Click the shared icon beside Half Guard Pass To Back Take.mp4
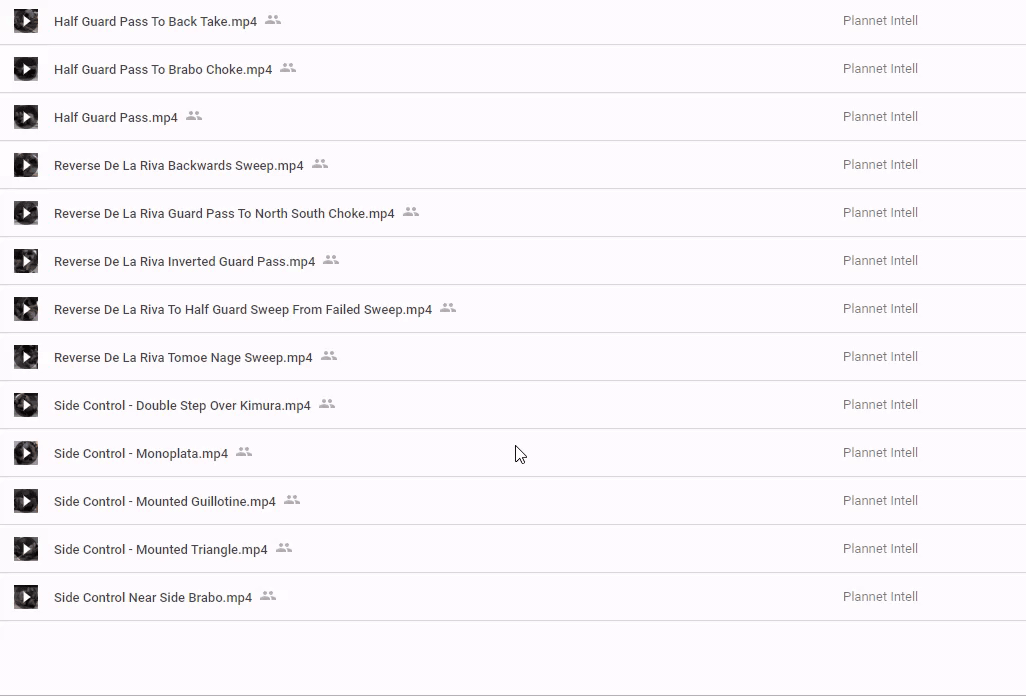The height and width of the screenshot is (696, 1026). point(273,20)
